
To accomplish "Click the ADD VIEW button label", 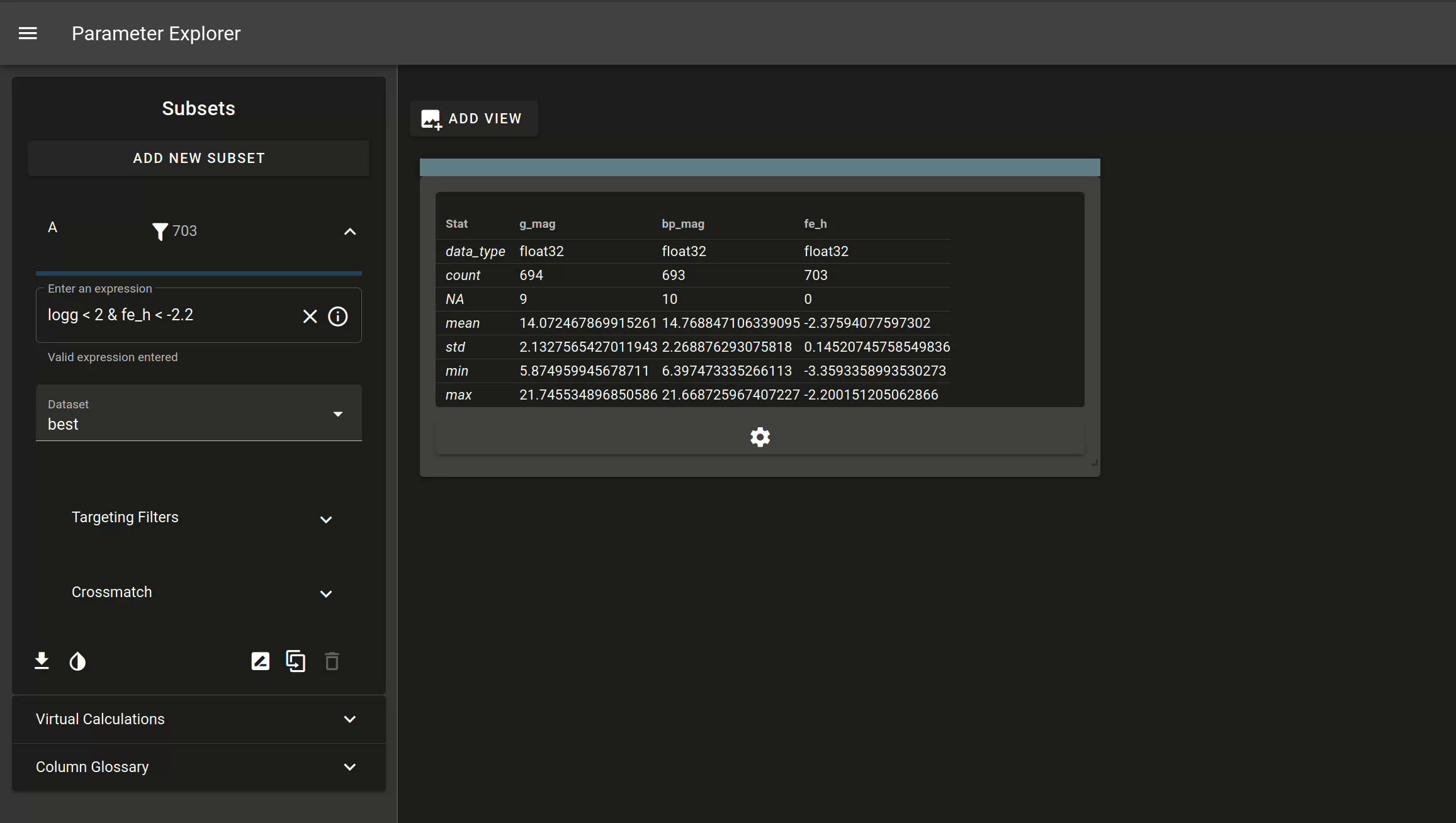I will coord(485,119).
